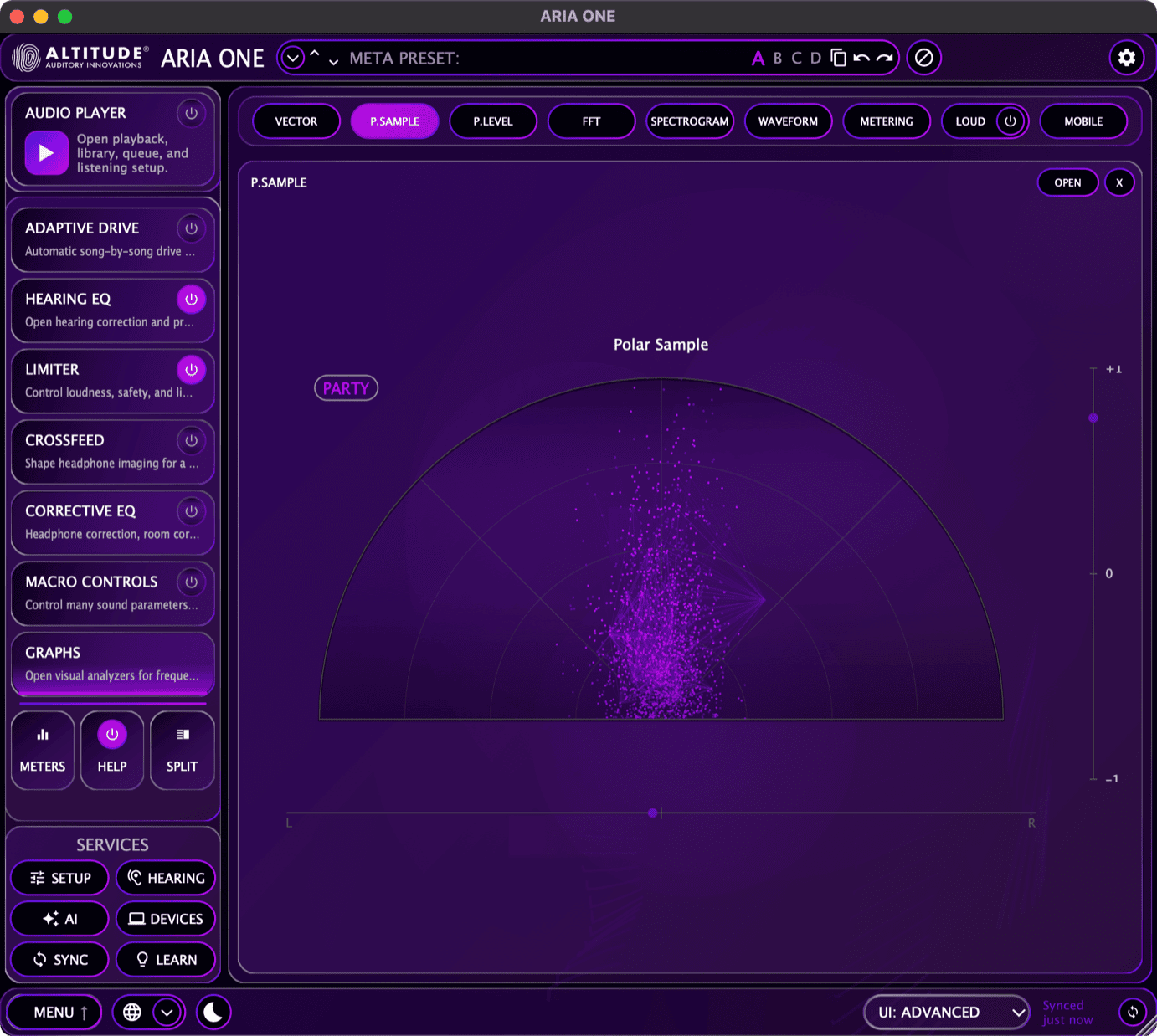Disable Hearing EQ power toggle

point(192,299)
